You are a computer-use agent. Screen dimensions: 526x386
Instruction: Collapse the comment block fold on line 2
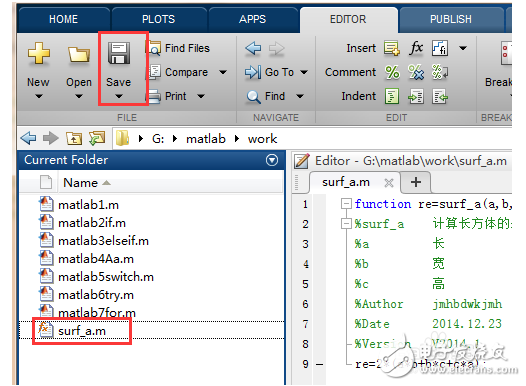click(346, 223)
